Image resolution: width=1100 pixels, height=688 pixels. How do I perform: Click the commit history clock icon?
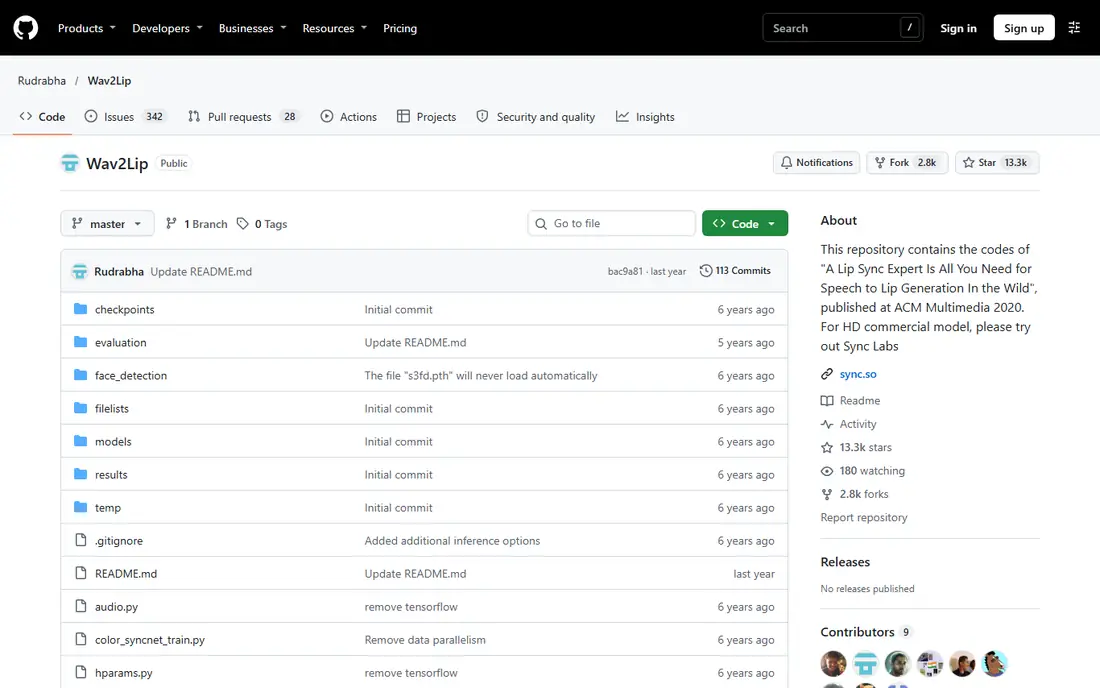[706, 271]
